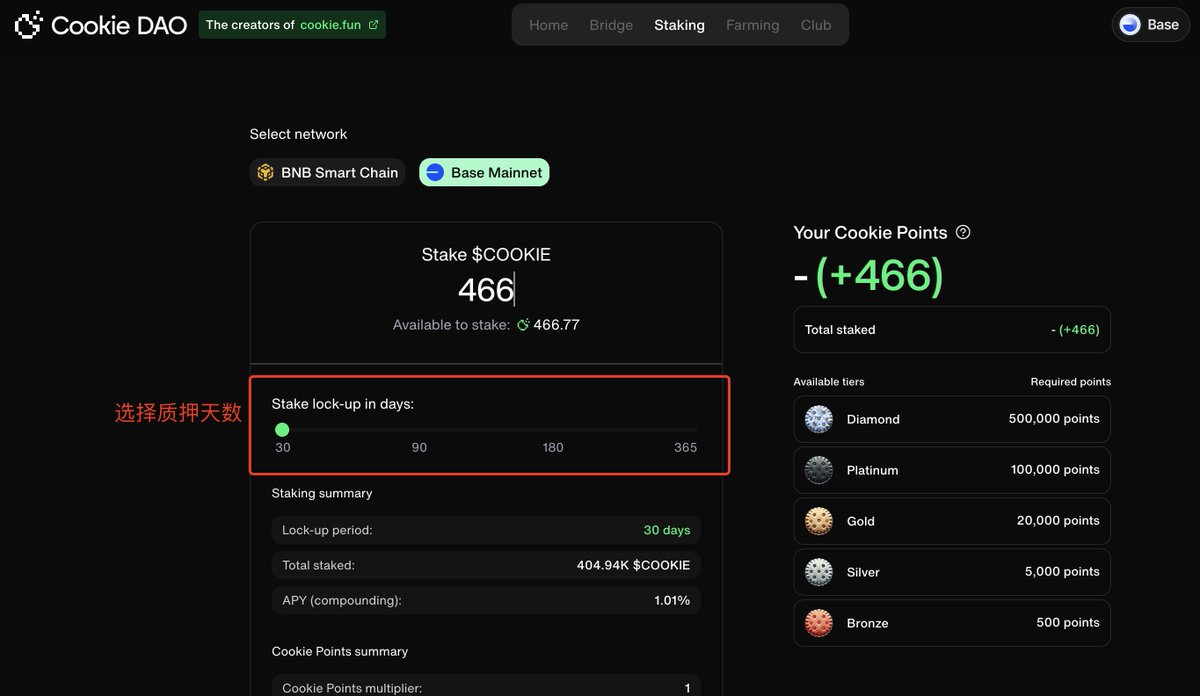Open the external link icon beside cookie.fun
Image resolution: width=1200 pixels, height=696 pixels.
(374, 25)
